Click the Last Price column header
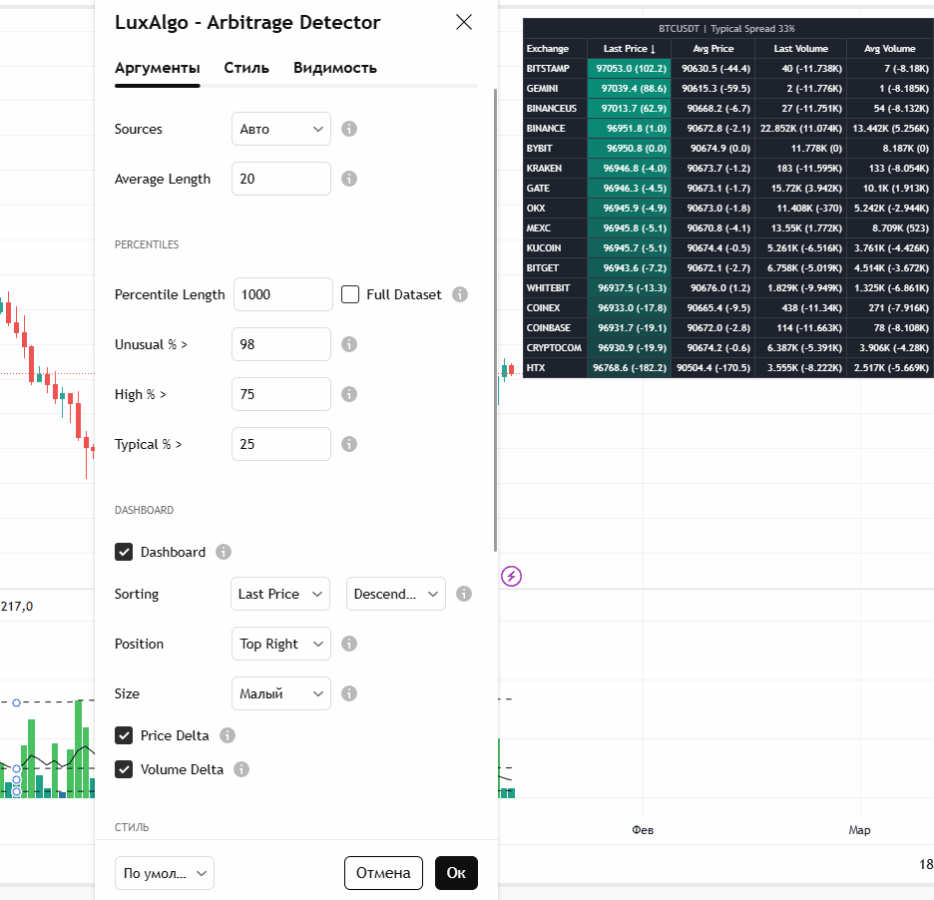The width and height of the screenshot is (934, 900). [x=629, y=49]
